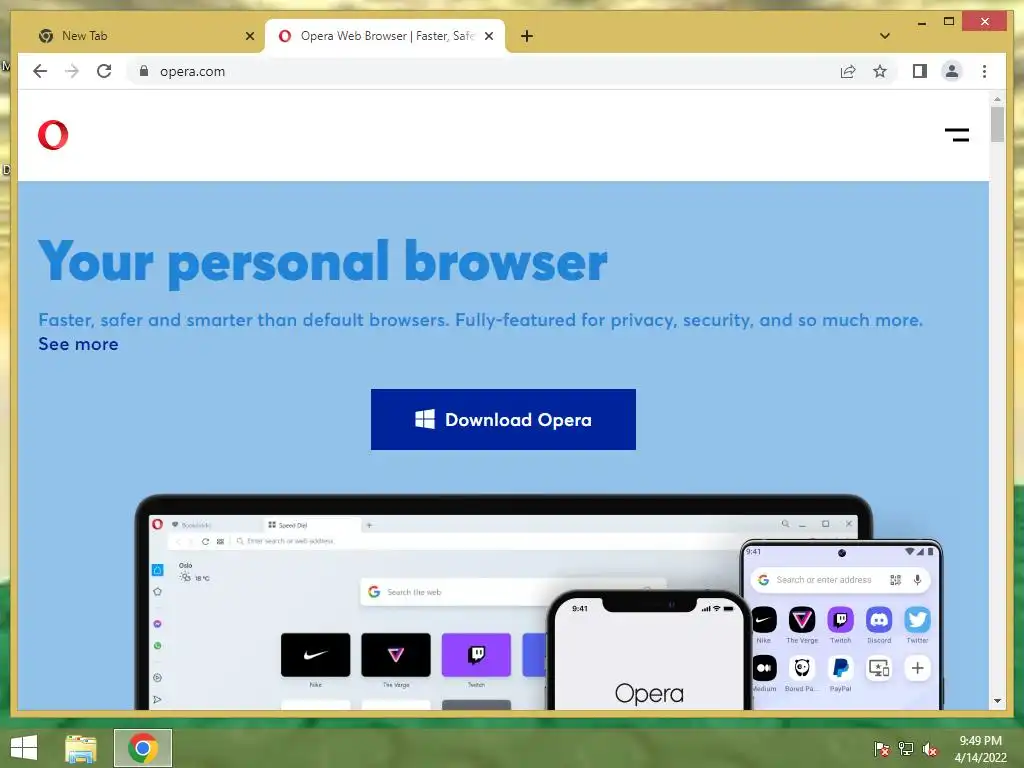Open the Windows Start menu
Screen dimensions: 1024x768
24,748
